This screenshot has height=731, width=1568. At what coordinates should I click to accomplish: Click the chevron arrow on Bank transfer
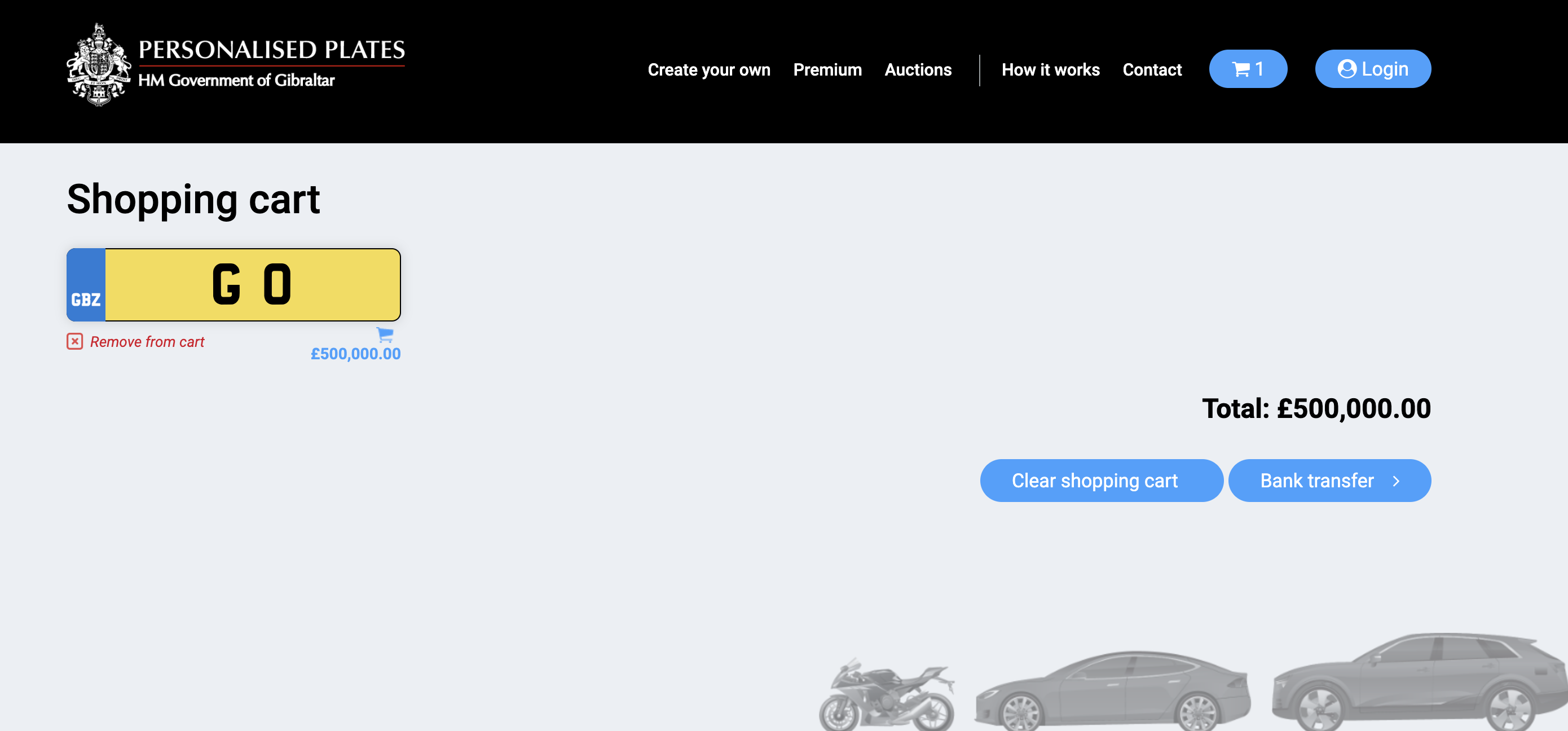1397,481
